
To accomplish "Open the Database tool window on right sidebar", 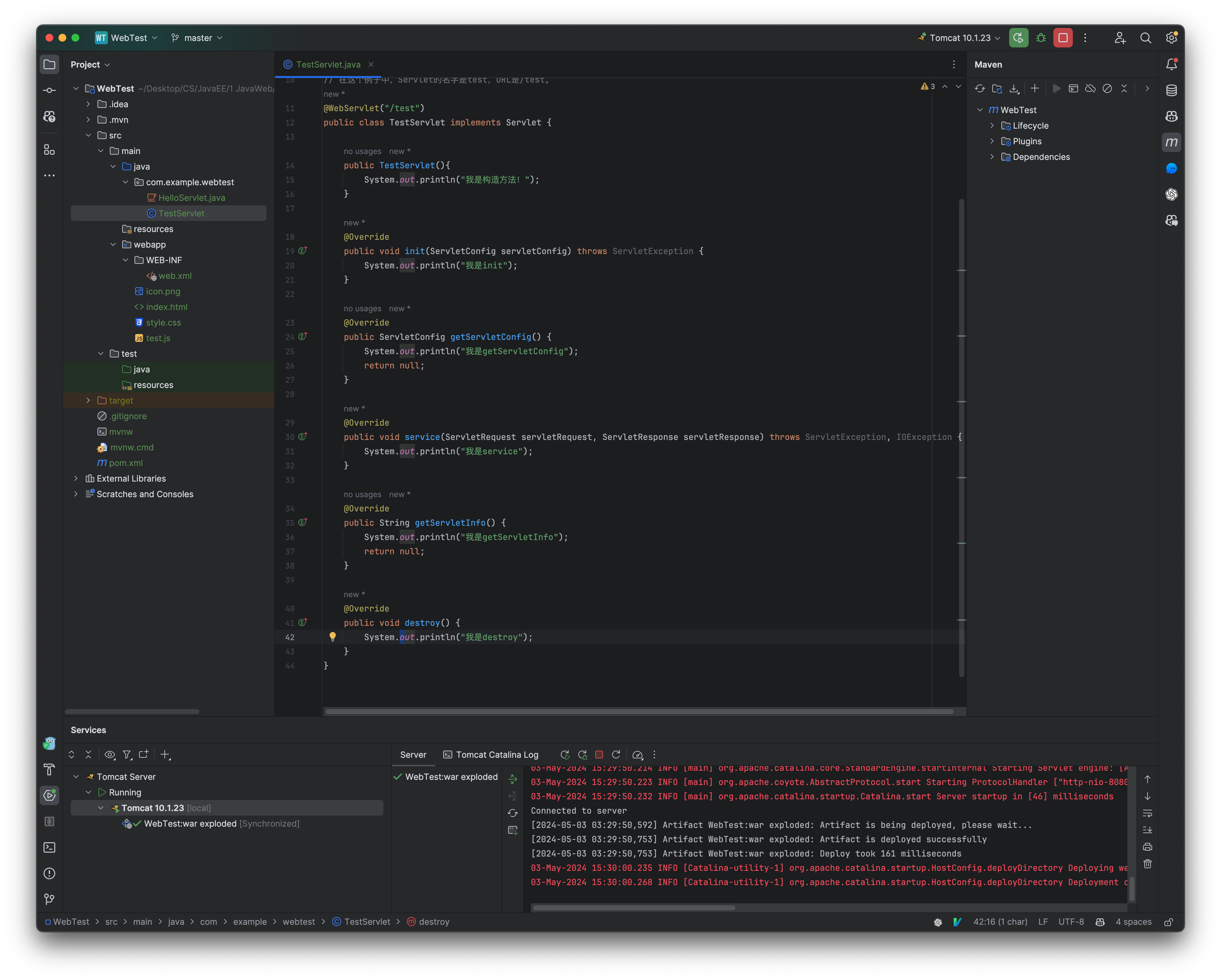I will pos(1172,89).
